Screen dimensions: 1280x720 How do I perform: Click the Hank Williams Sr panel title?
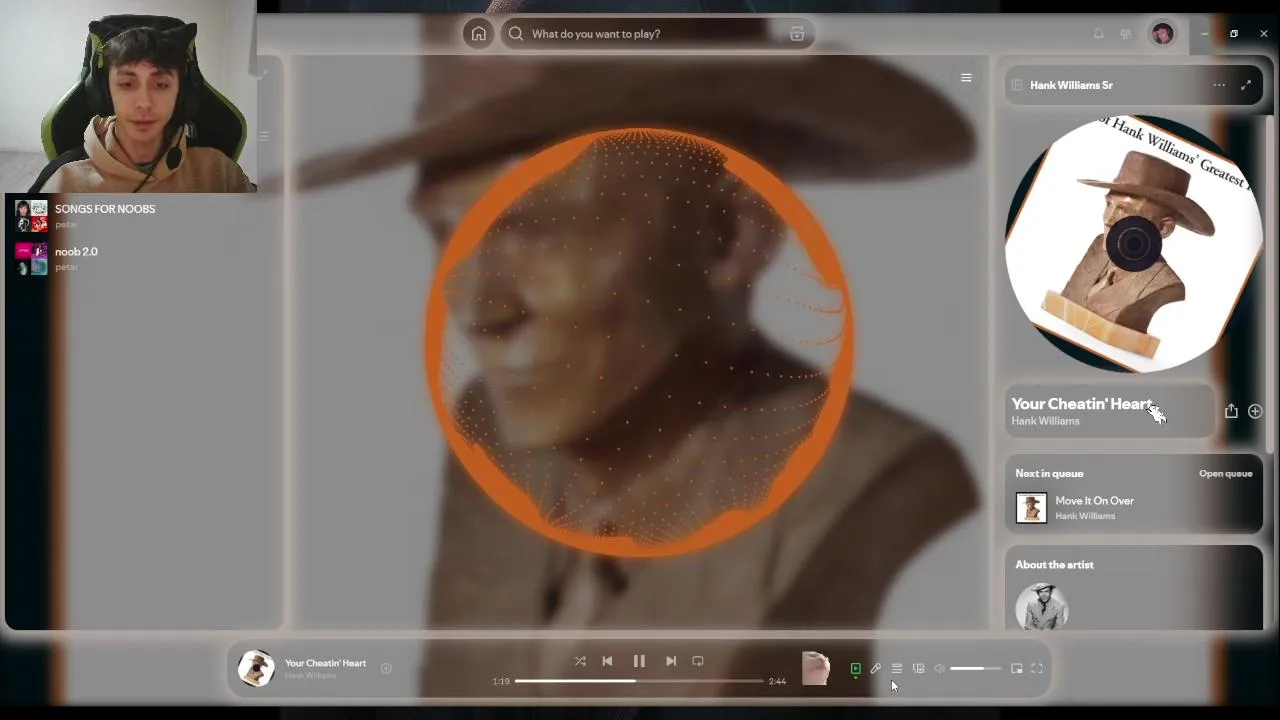[1071, 85]
